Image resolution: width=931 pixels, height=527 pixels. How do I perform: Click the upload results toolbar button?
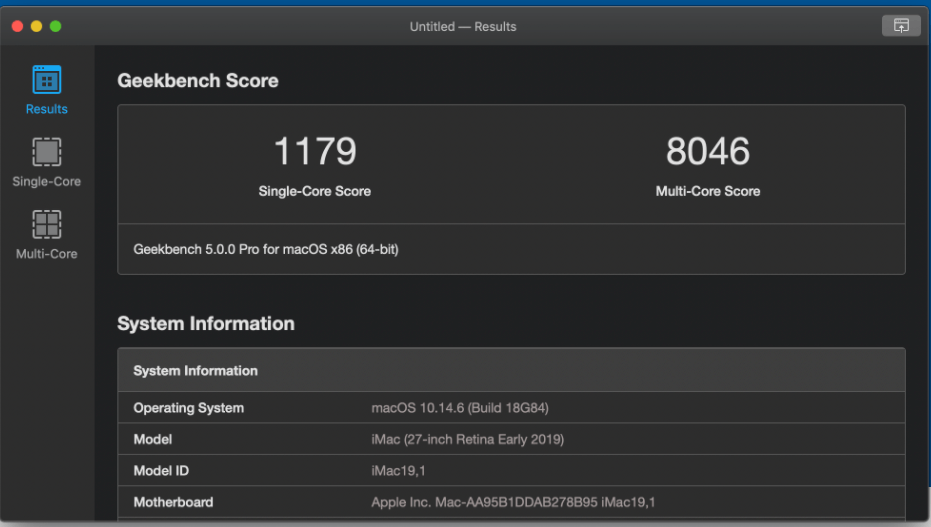coord(901,26)
